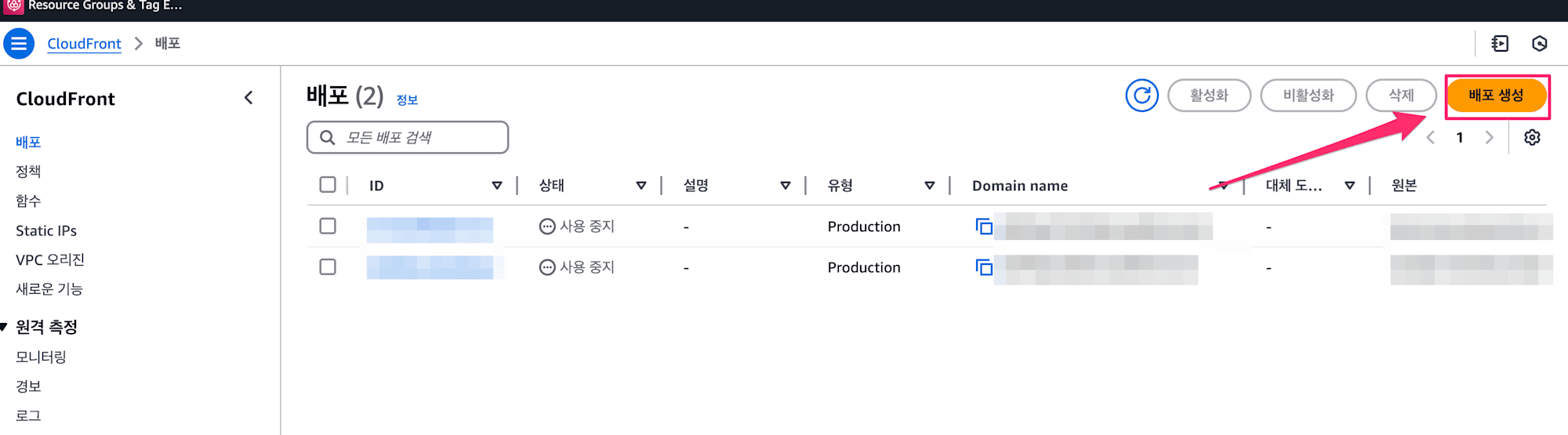Sort by the ID column arrow
Image resolution: width=1568 pixels, height=435 pixels.
tap(497, 186)
